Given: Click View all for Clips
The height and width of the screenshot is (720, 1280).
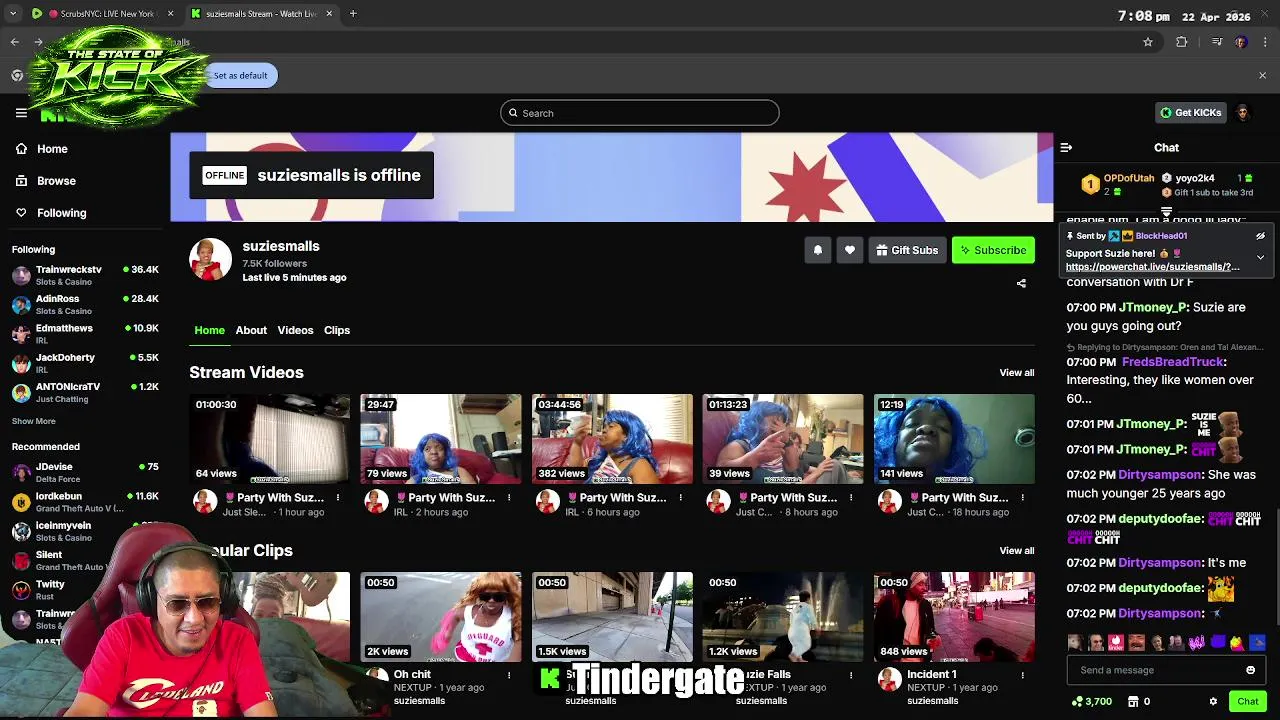Looking at the screenshot, I should (x=1016, y=551).
